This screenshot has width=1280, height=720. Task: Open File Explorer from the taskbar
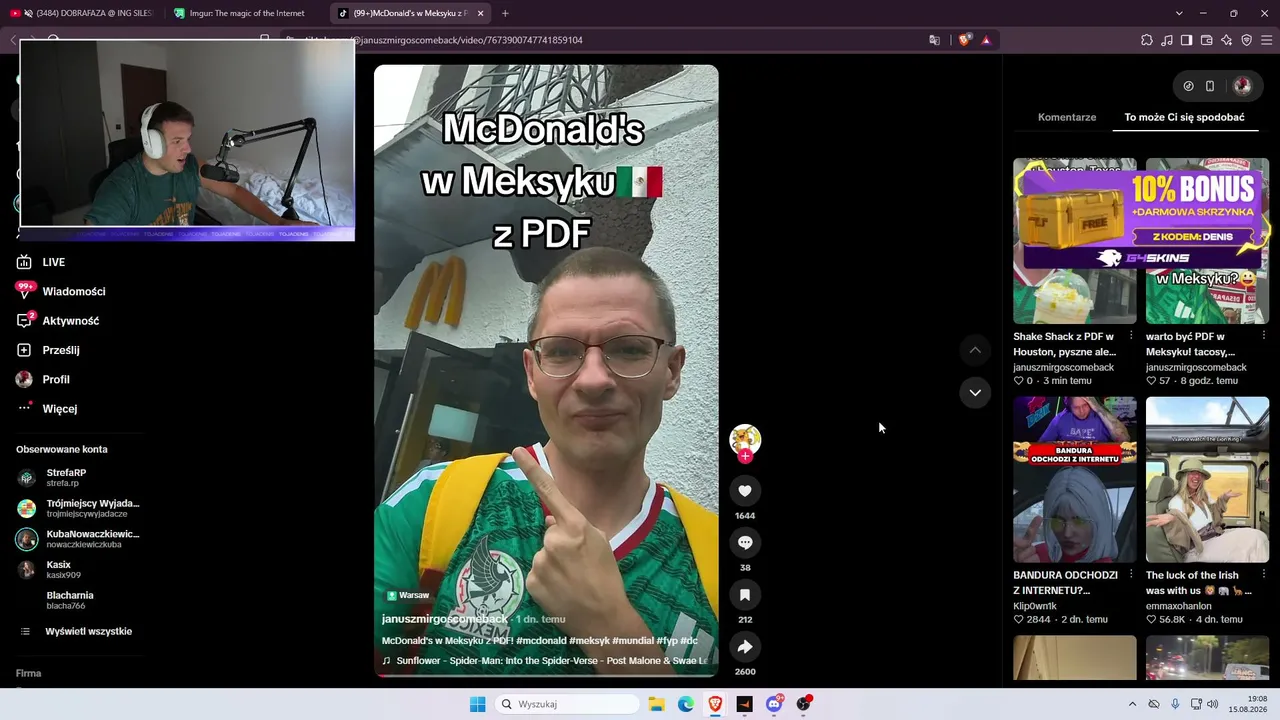tap(657, 704)
